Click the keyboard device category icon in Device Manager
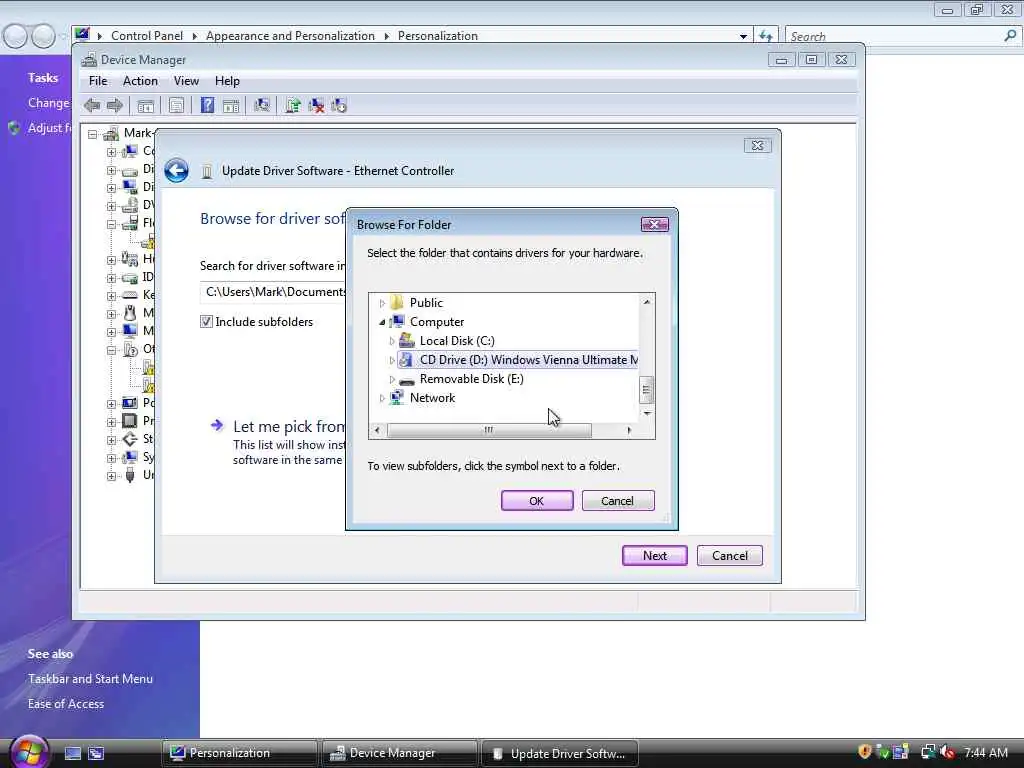 click(x=130, y=295)
